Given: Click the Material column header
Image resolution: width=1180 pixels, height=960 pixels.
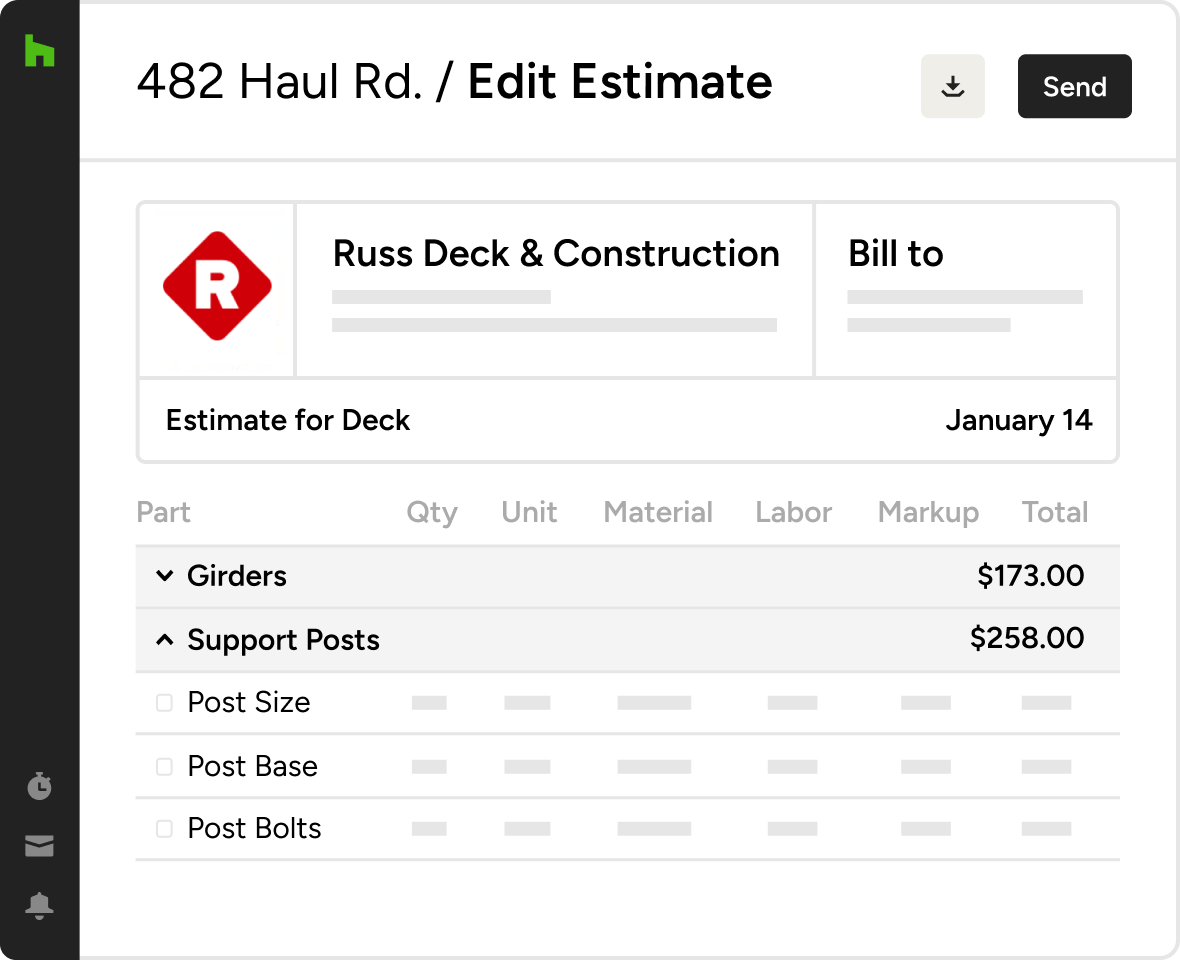Looking at the screenshot, I should click(658, 513).
